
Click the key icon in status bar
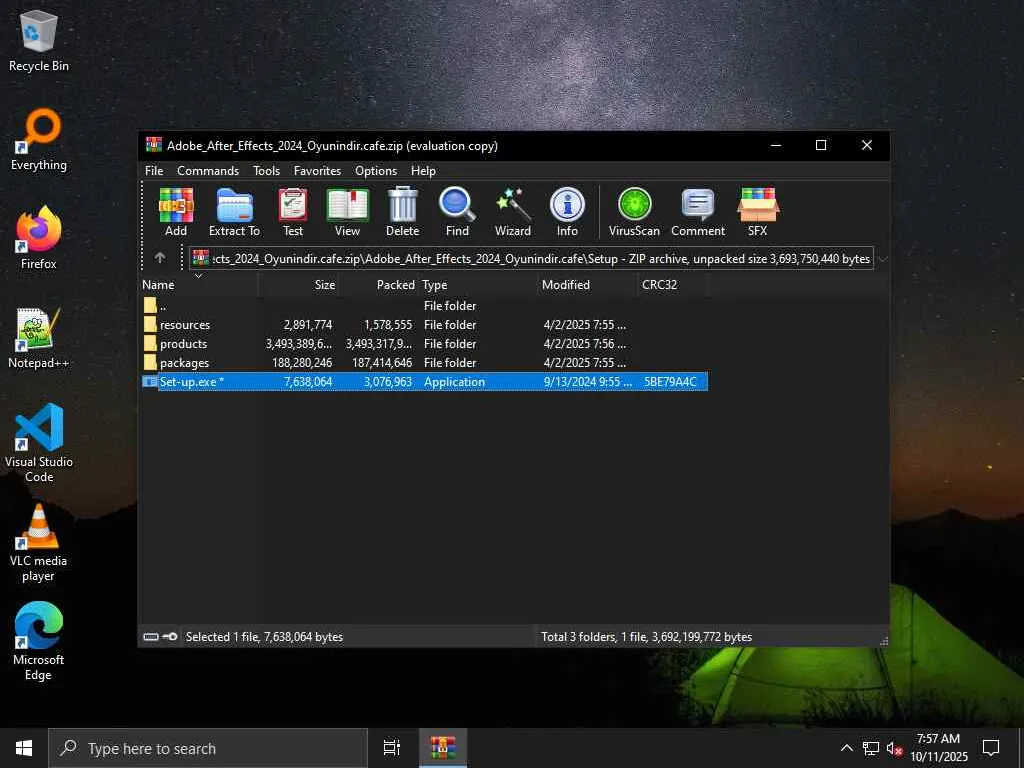[170, 637]
